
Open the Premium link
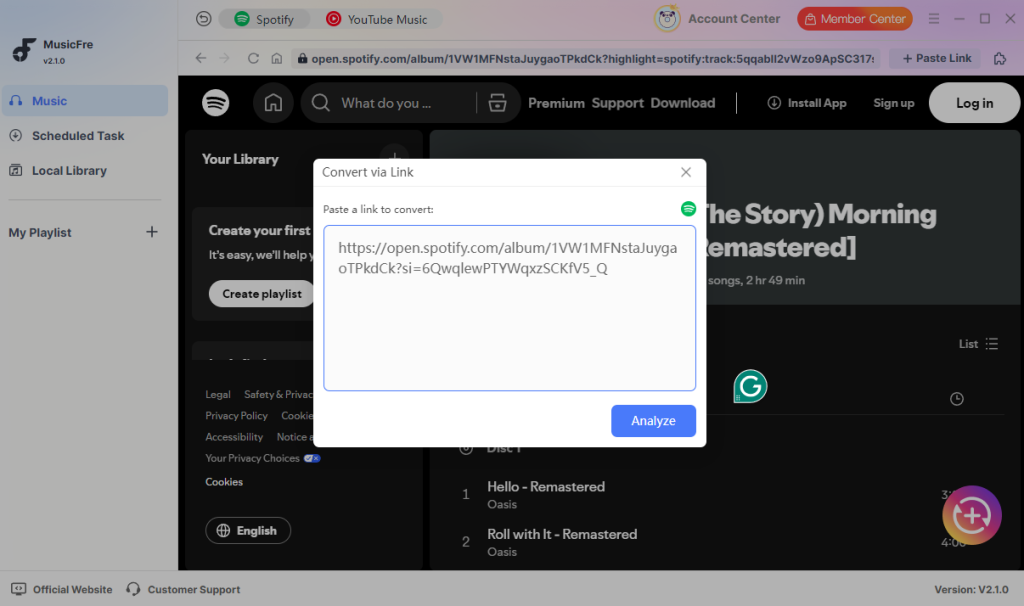click(556, 103)
